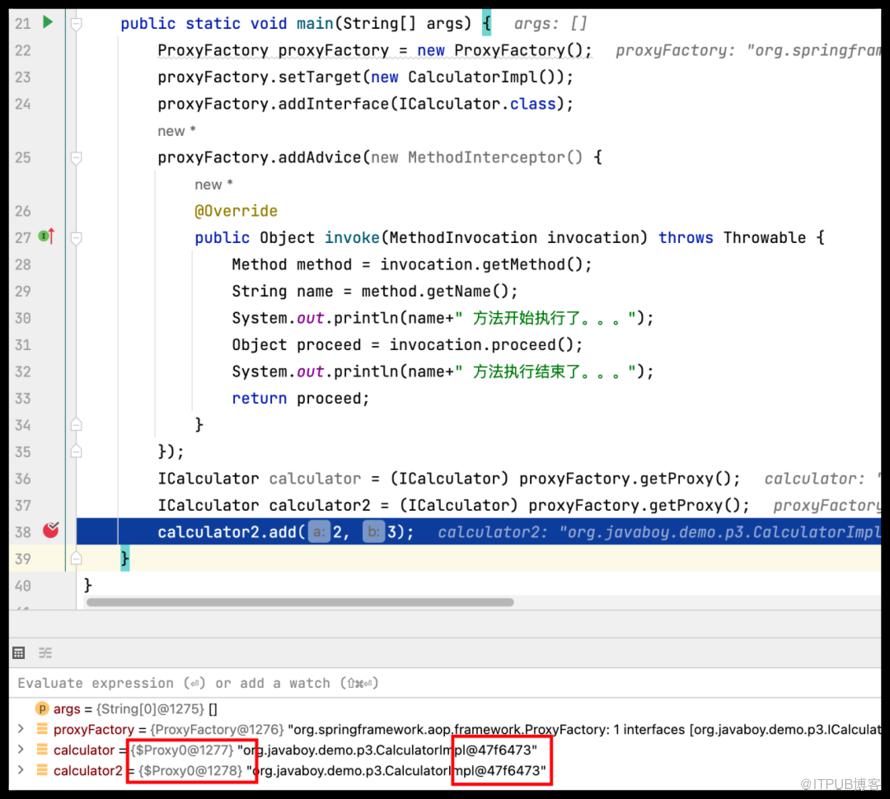Collapse the anonymous class fold at line 25
Screen dimensions: 890x799
pos(76,158)
